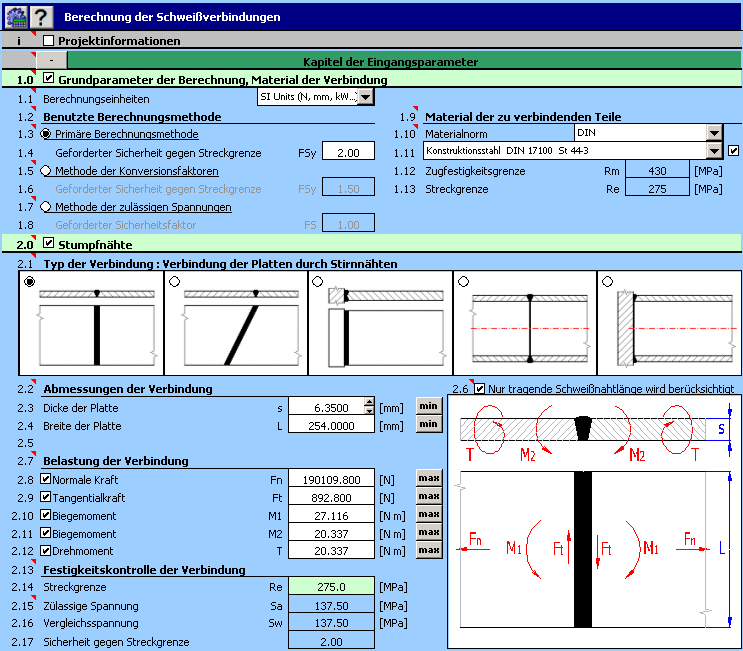Edit Normale Kraft Fn value 190109.800

click(x=331, y=479)
